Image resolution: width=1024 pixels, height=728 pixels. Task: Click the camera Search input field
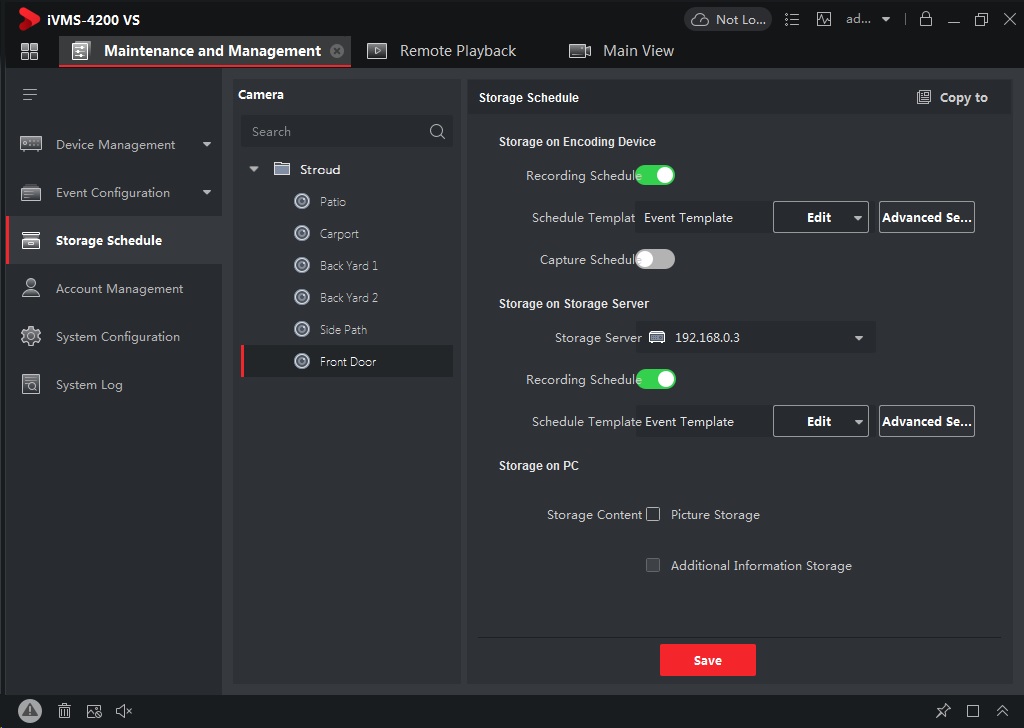(x=335, y=131)
